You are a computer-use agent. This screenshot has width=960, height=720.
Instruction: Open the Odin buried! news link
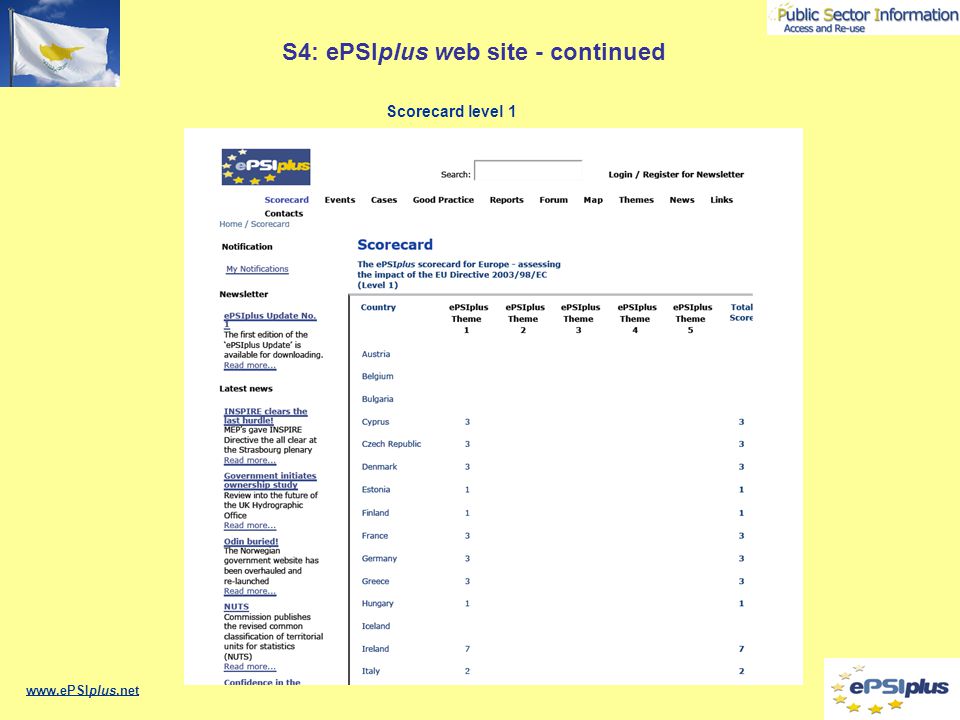(x=251, y=541)
